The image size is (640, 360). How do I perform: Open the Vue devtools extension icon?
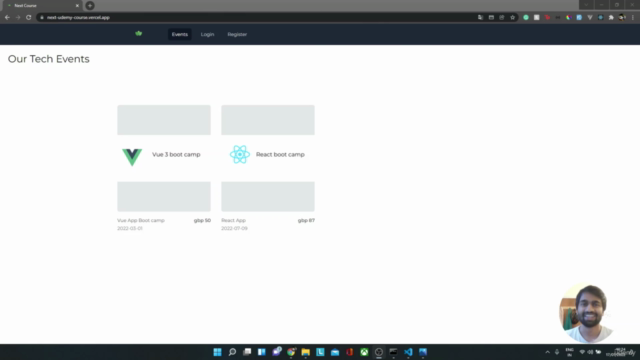tap(590, 18)
